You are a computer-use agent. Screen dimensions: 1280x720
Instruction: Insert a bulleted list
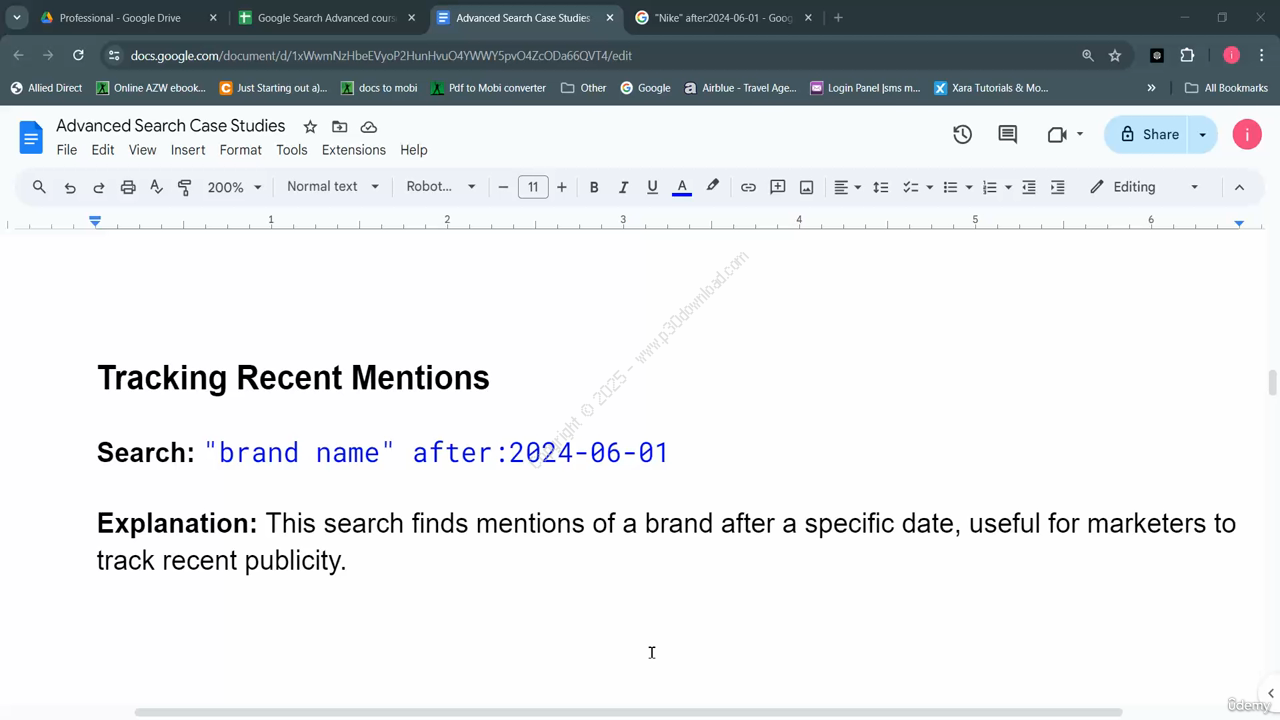[x=950, y=187]
